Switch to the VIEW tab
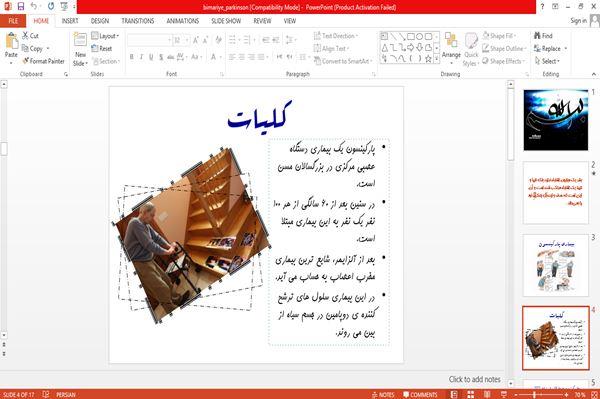This screenshot has height=399, width=600. click(x=290, y=21)
